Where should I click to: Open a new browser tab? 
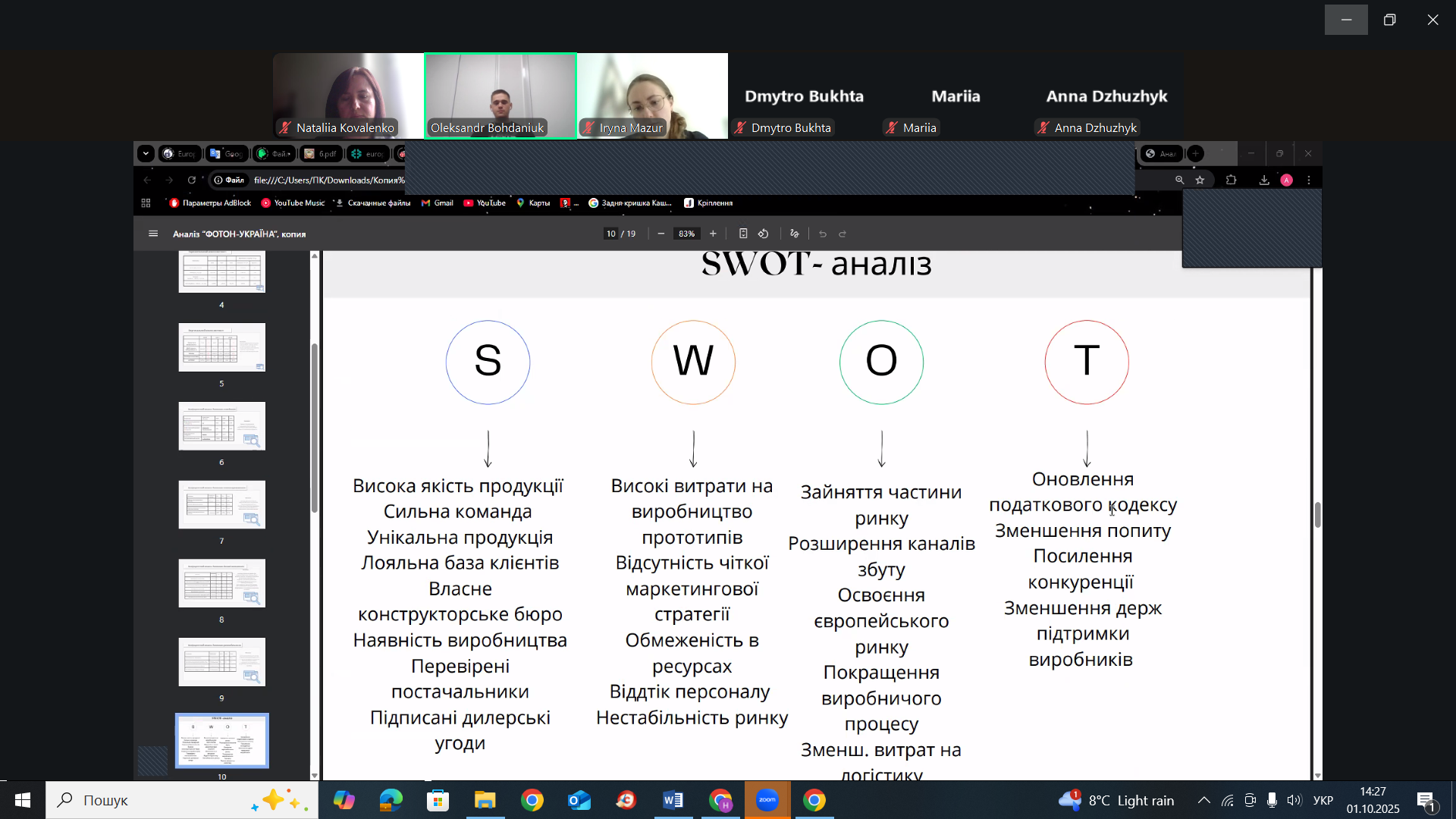click(x=1196, y=153)
